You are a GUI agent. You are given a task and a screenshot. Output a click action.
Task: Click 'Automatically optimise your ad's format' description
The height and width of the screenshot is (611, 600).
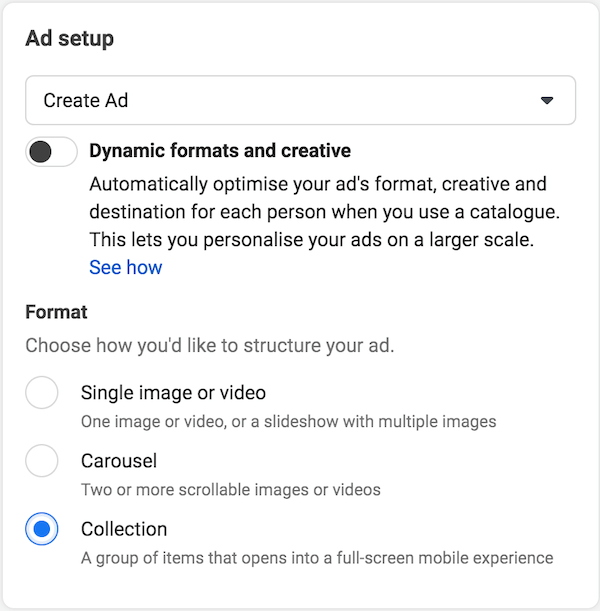(325, 212)
